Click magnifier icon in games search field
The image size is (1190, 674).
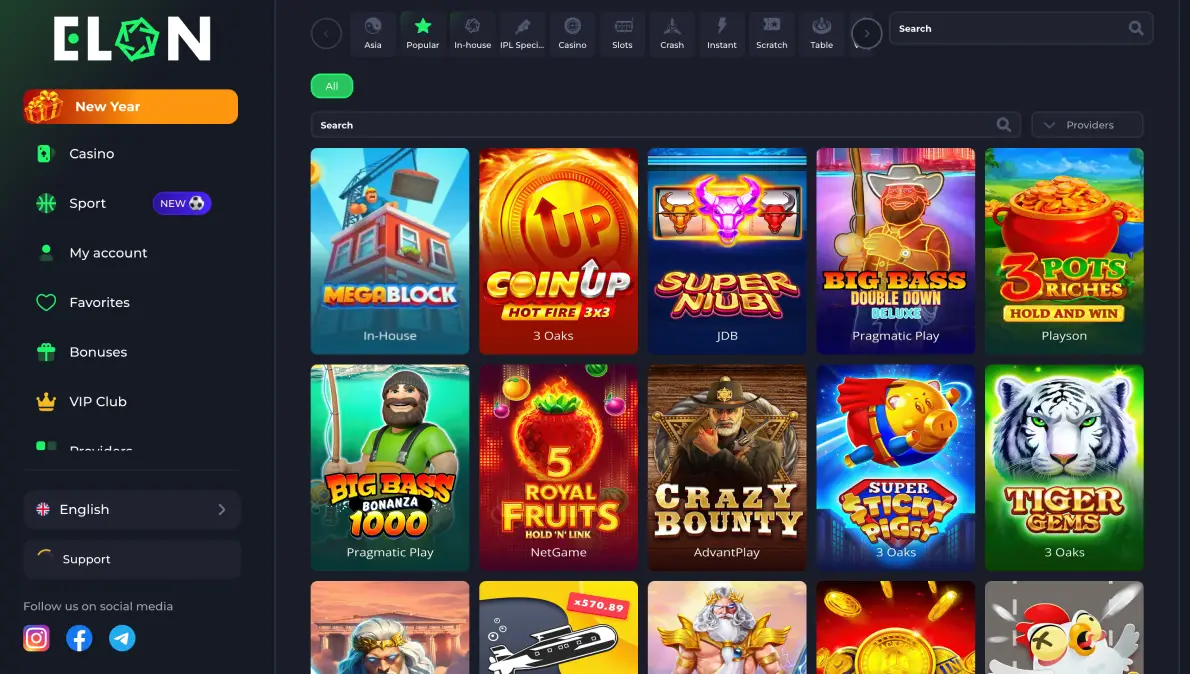pyautogui.click(x=1003, y=124)
